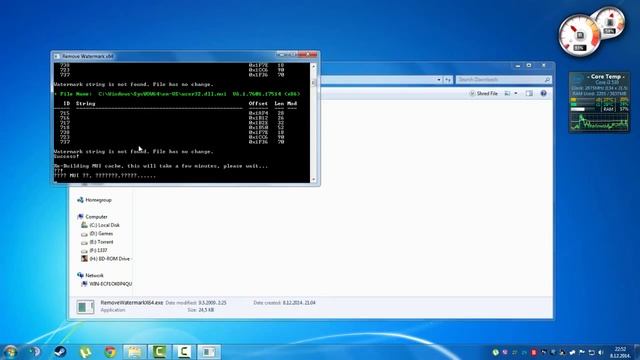
Task: Switch to Remove Watermark taskbar button
Action: (209, 351)
